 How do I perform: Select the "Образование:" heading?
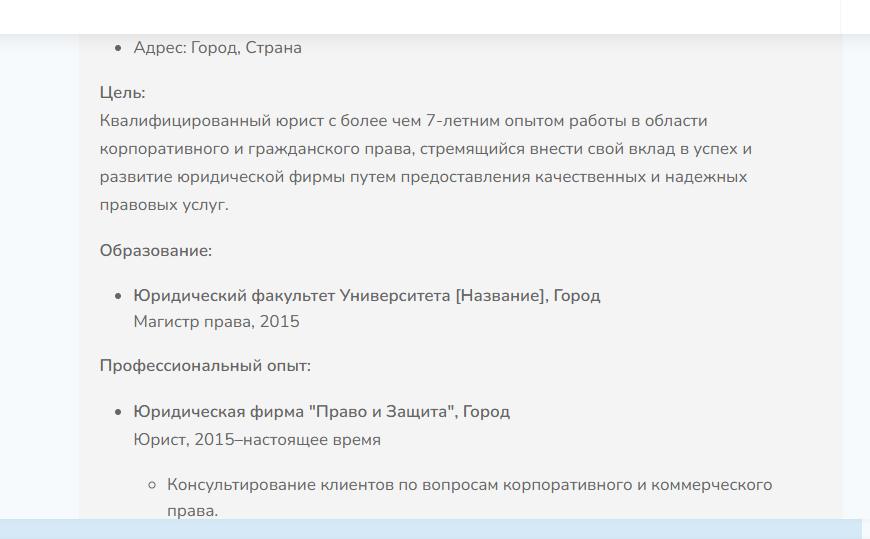pyautogui.click(x=155, y=251)
